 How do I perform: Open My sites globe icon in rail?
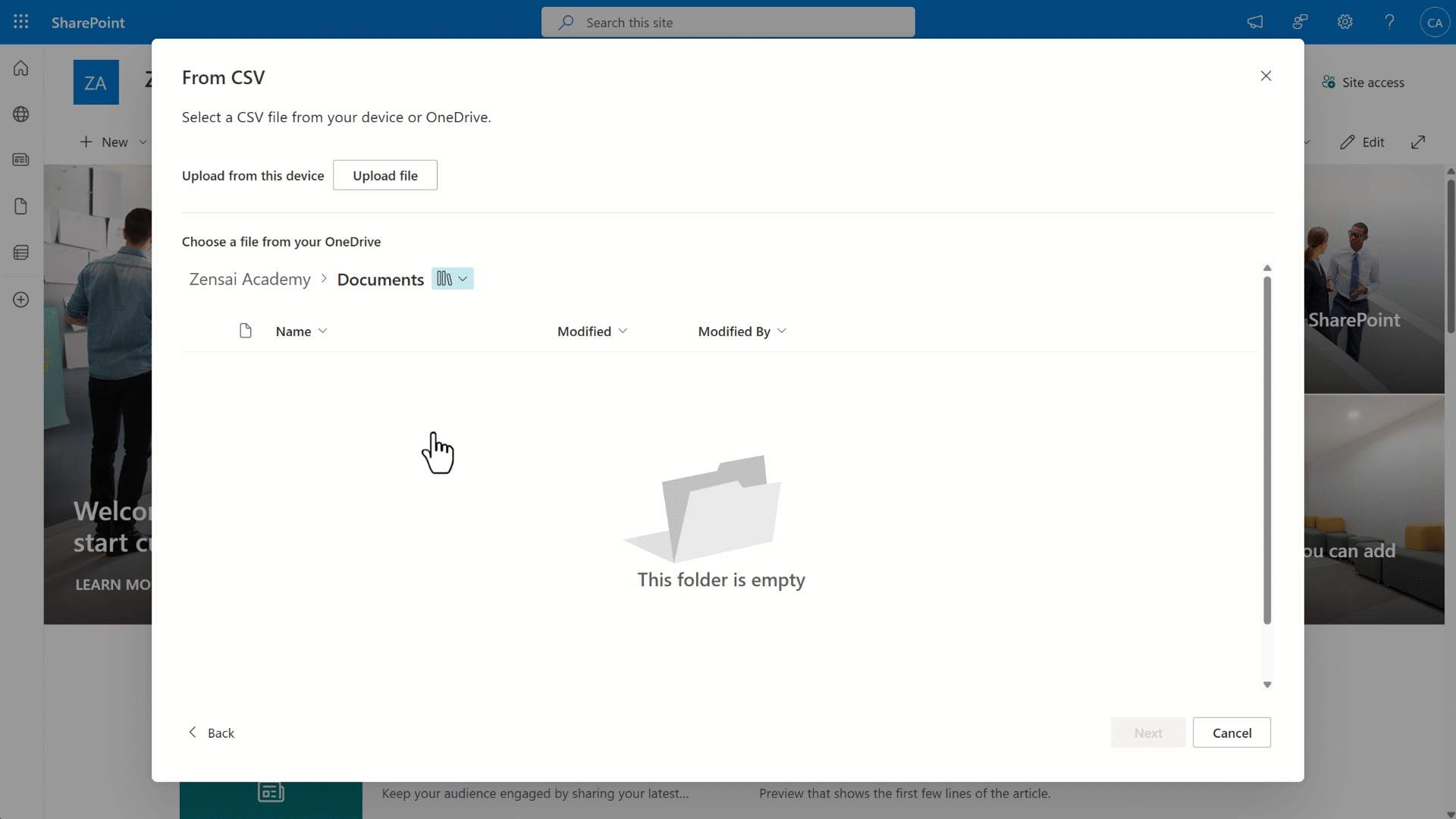pyautogui.click(x=21, y=115)
